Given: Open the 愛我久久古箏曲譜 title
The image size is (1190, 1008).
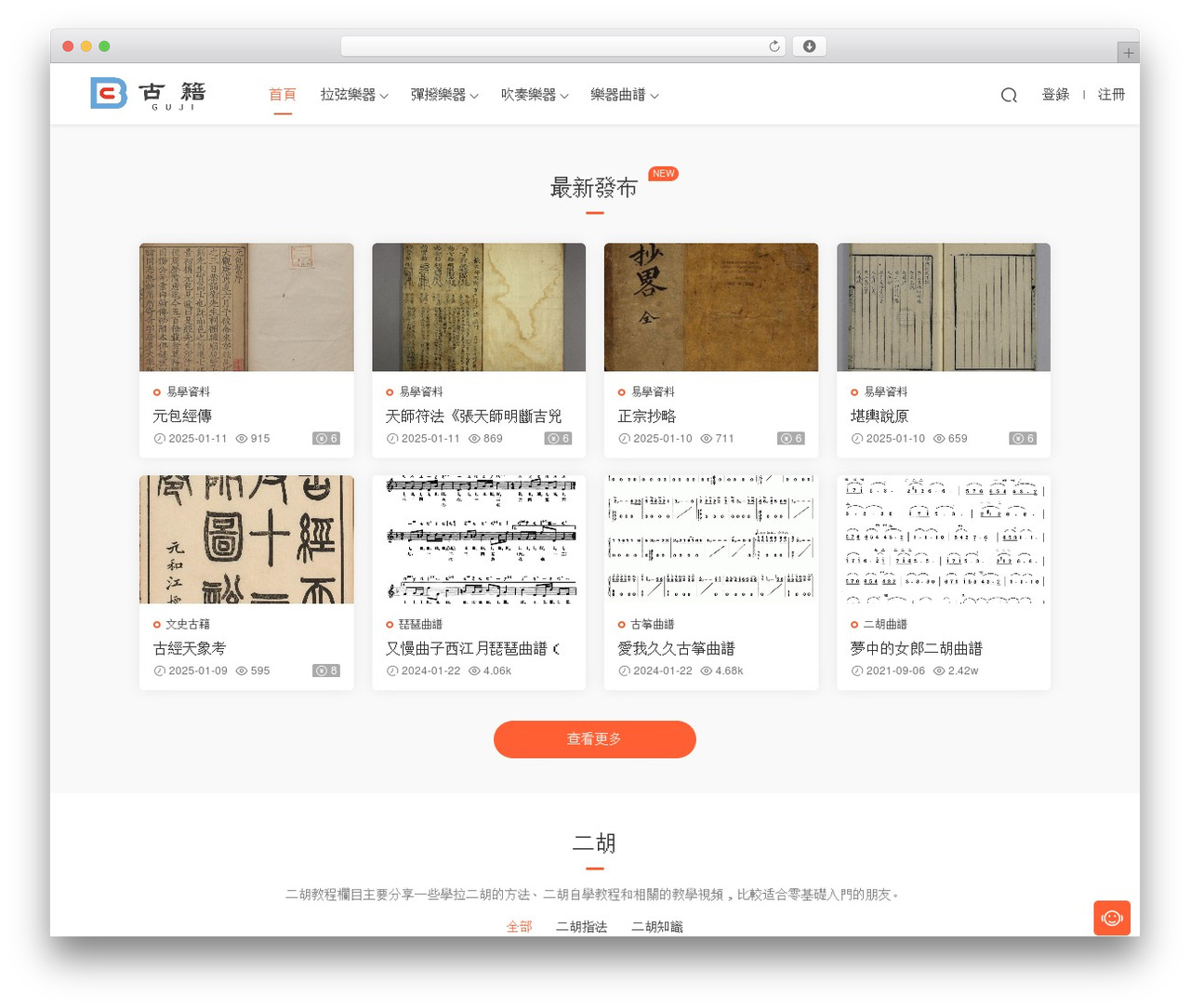Looking at the screenshot, I should pos(677,648).
